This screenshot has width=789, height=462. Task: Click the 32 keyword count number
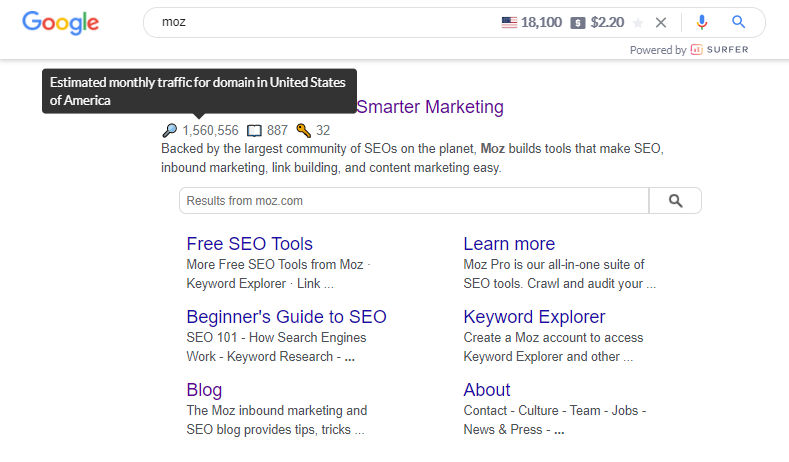[x=323, y=131]
